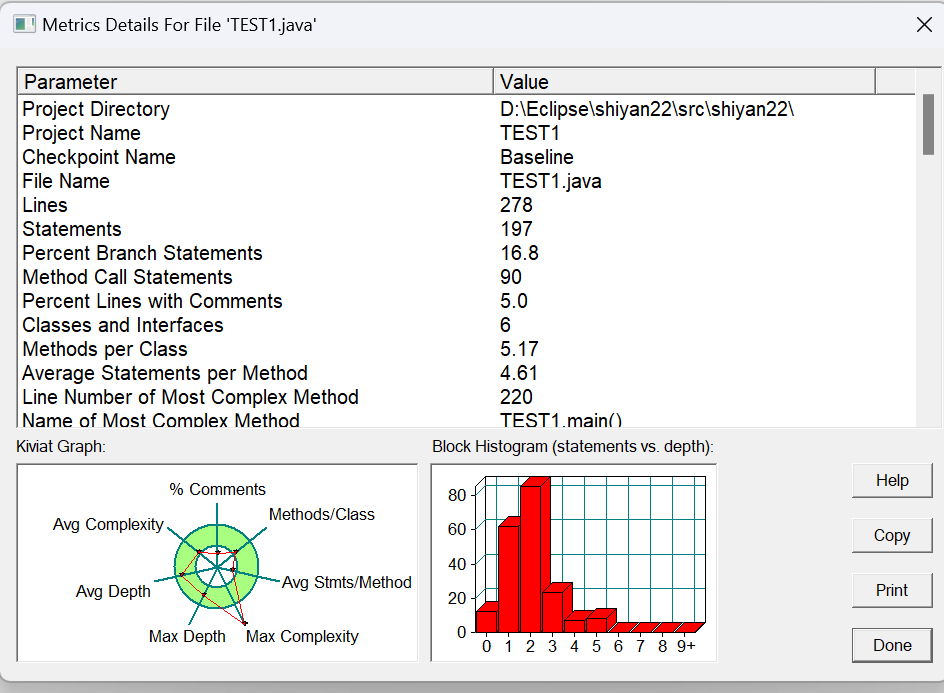Click the Method Call value 90
This screenshot has width=944, height=693.
pos(511,277)
